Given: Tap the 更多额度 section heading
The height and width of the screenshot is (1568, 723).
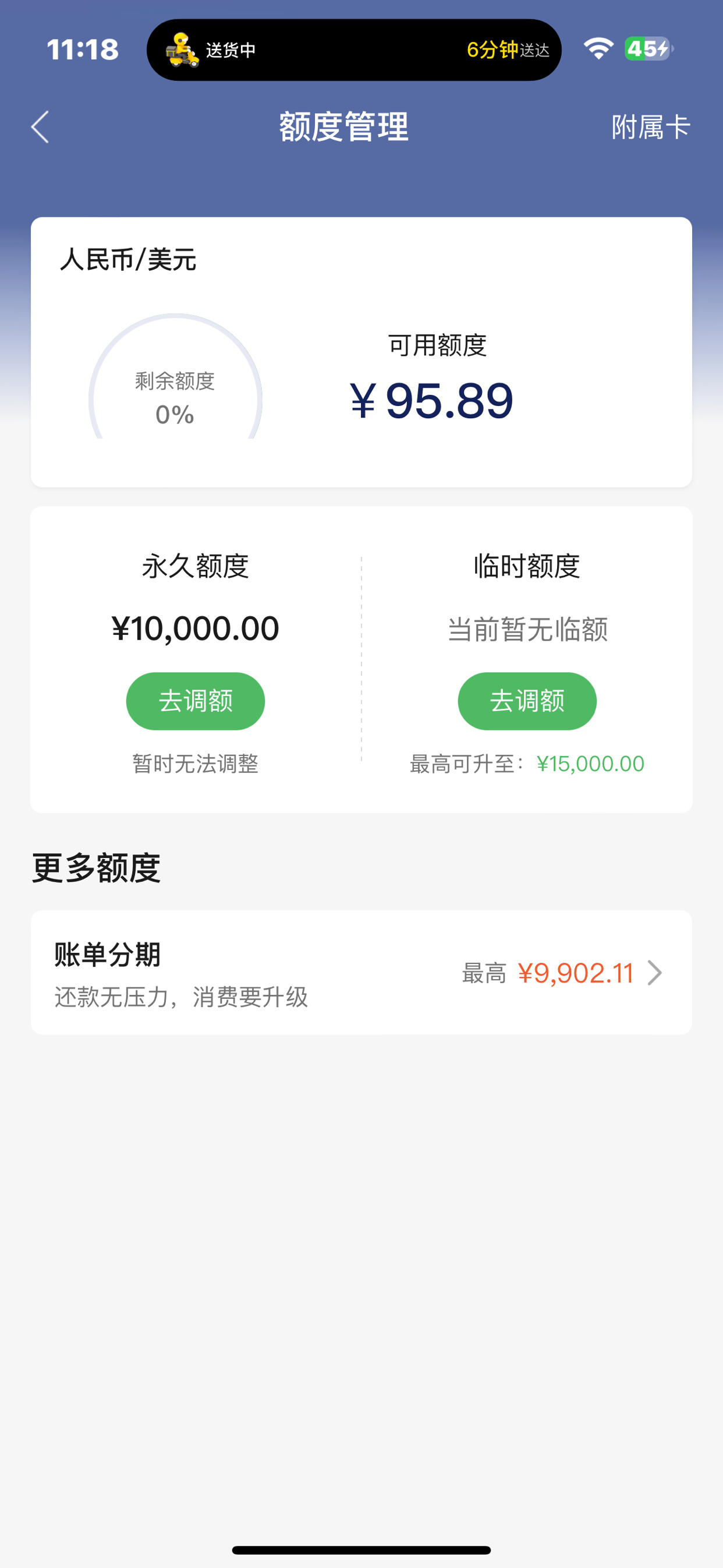Looking at the screenshot, I should pyautogui.click(x=96, y=868).
